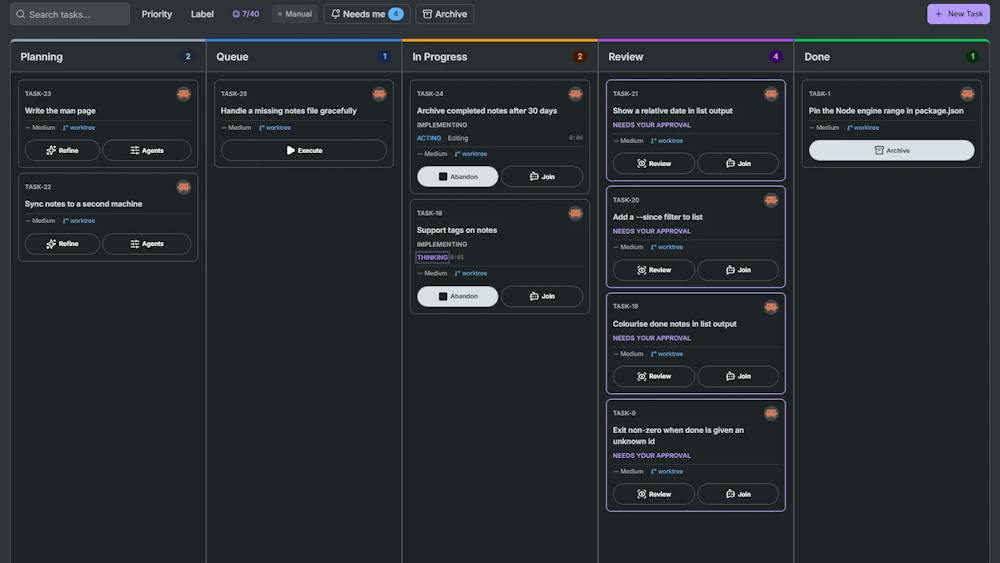Click the worktree link on TASK-1
The height and width of the screenshot is (563, 1000).
(x=863, y=128)
